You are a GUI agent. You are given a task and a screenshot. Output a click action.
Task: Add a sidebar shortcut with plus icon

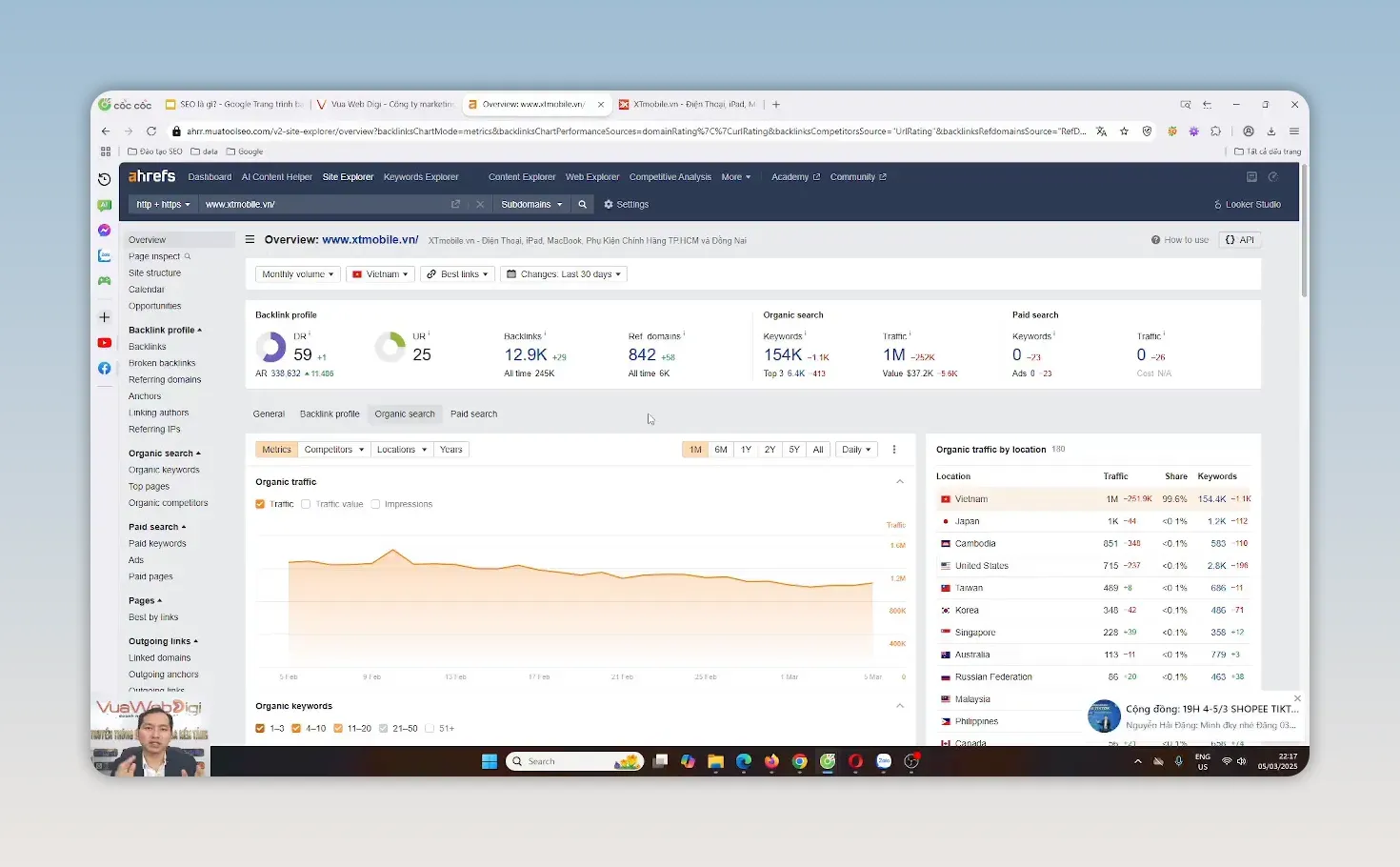(x=105, y=317)
